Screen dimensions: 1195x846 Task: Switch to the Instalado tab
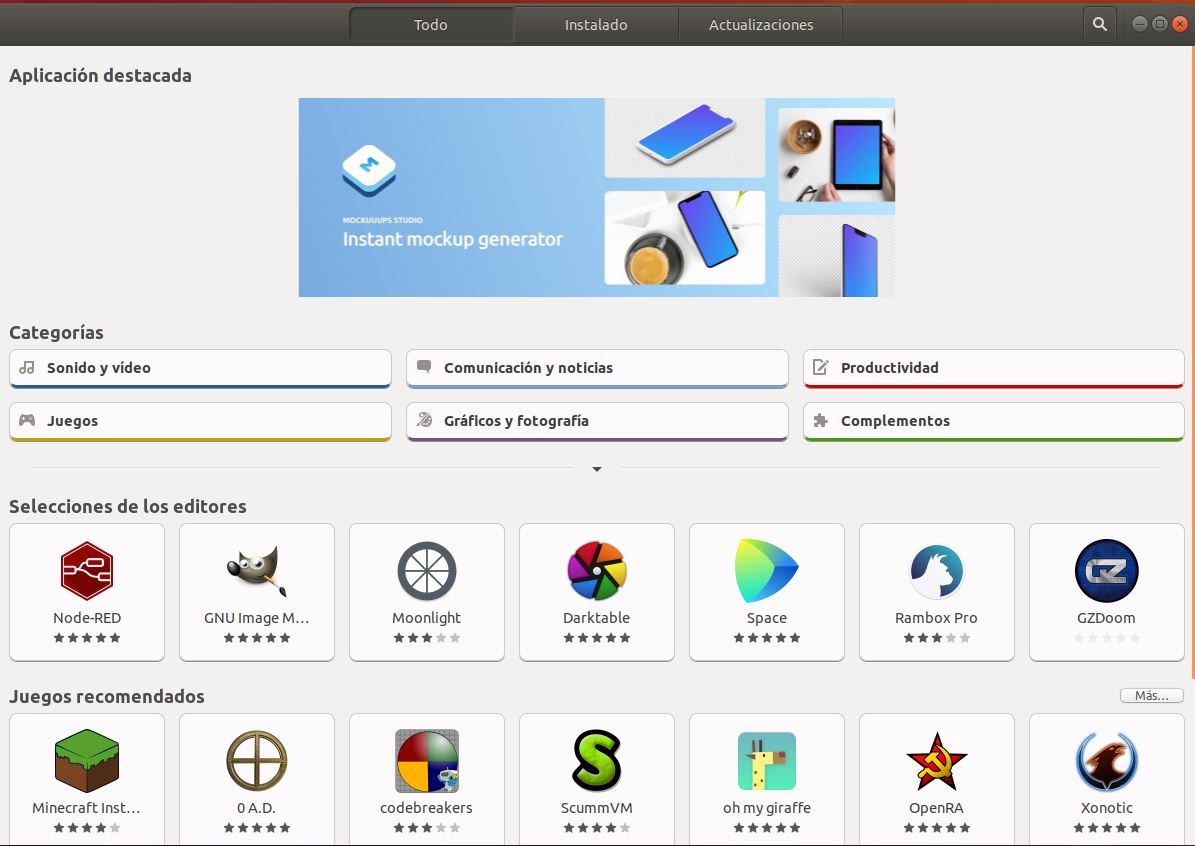tap(596, 24)
